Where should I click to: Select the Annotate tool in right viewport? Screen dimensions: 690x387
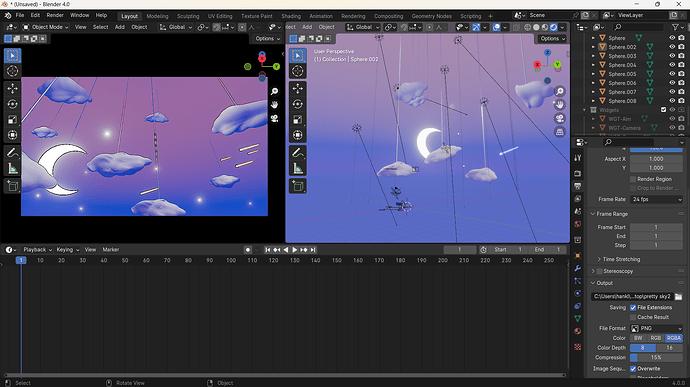297,153
